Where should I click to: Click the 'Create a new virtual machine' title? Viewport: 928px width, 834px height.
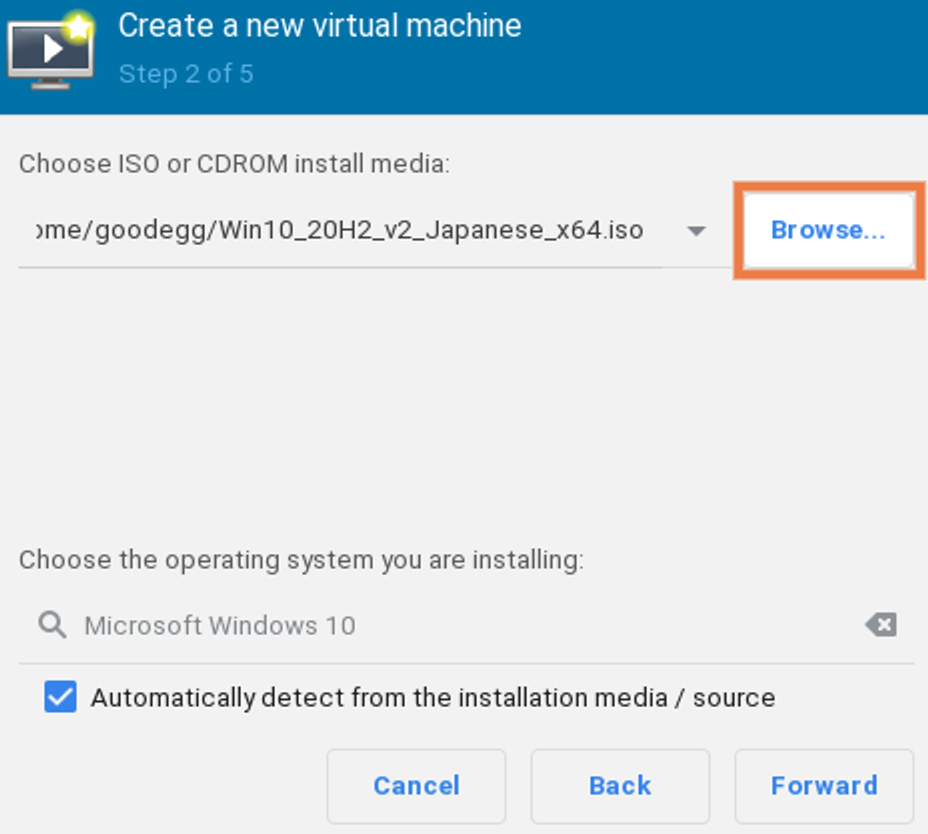point(320,26)
